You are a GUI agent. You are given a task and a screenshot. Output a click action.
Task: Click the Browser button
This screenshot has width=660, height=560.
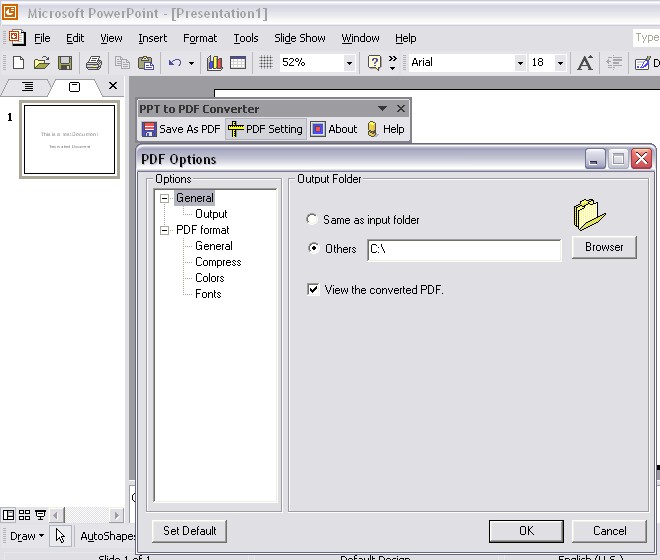(x=604, y=247)
